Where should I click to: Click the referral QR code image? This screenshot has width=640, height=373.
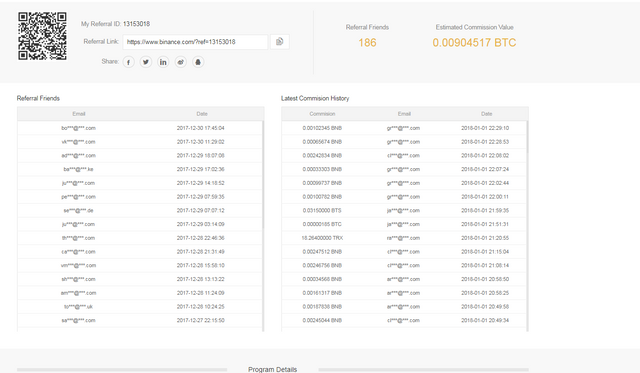[x=42, y=36]
